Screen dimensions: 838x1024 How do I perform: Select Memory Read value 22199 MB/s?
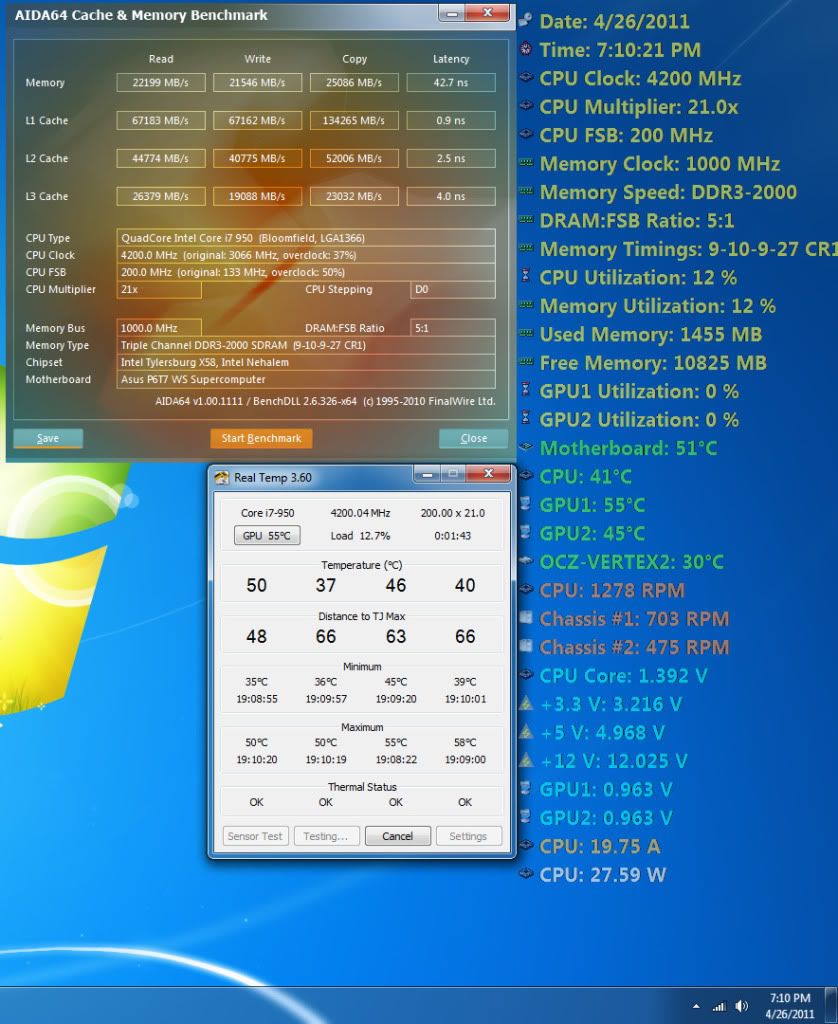click(x=161, y=83)
